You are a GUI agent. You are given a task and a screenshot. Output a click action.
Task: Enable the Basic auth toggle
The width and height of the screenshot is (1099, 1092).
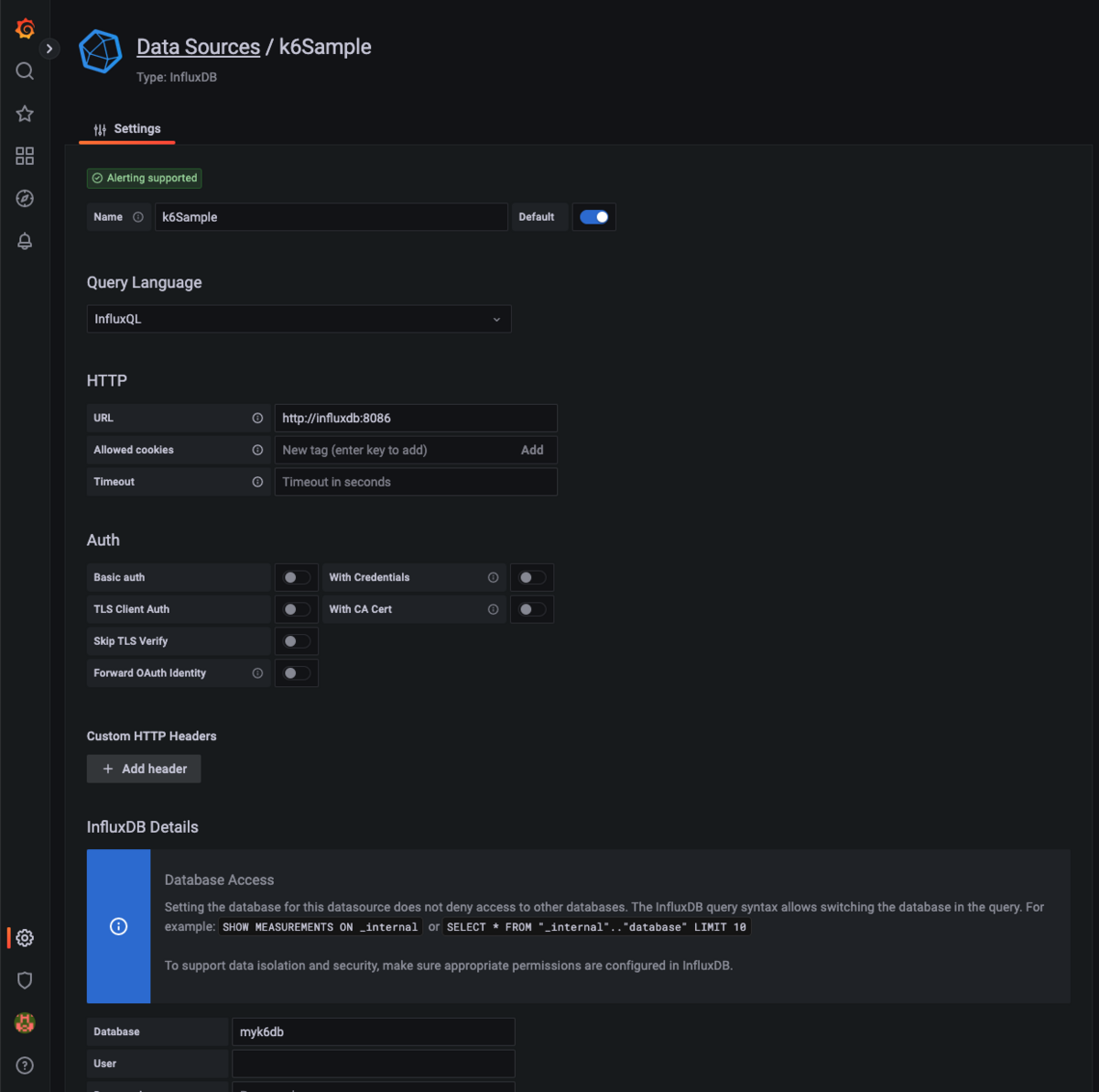(x=296, y=577)
